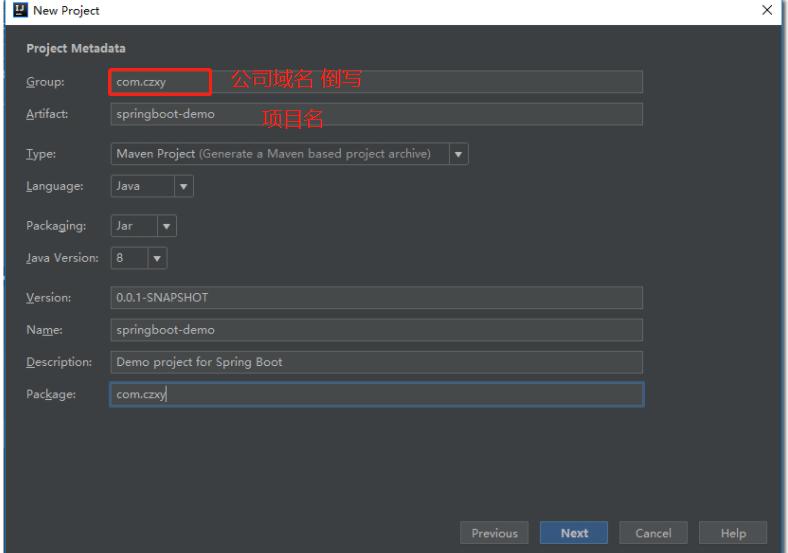This screenshot has height=553, width=788.
Task: Click the Package input field
Action: [376, 394]
